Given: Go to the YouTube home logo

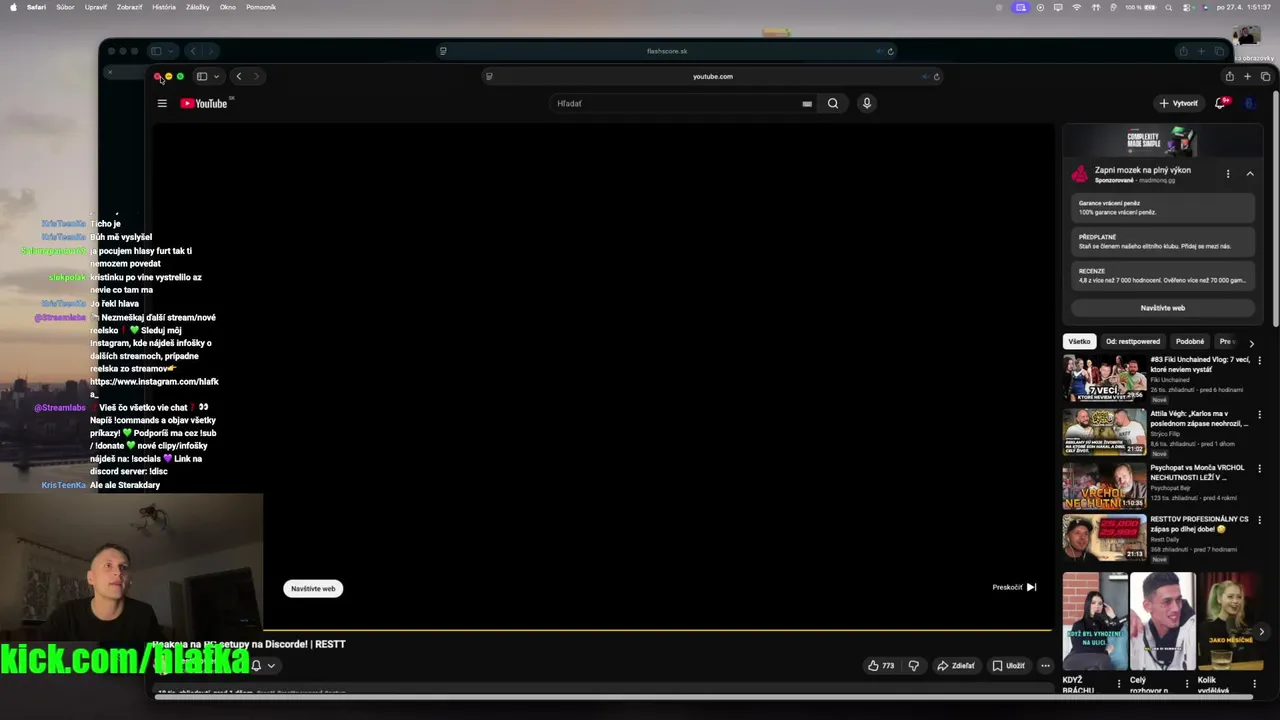Looking at the screenshot, I should pos(204,103).
